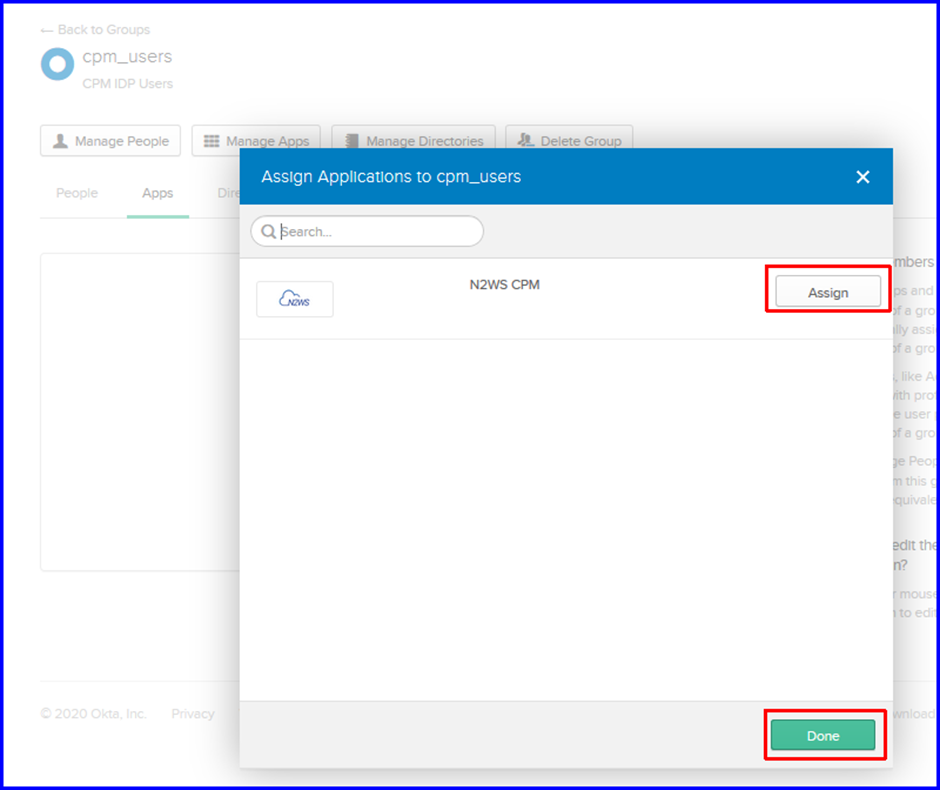Select the Apps tab
940x790 pixels.
pyautogui.click(x=158, y=193)
